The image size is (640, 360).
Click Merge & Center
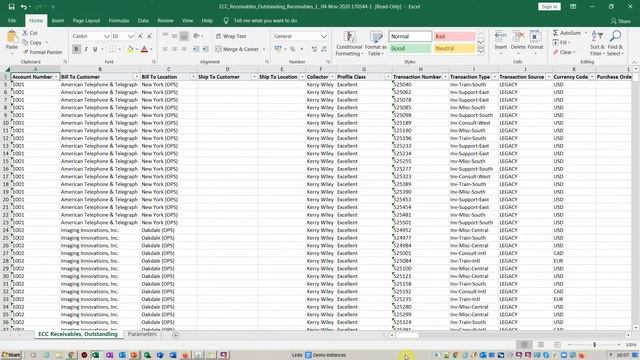pyautogui.click(x=237, y=49)
